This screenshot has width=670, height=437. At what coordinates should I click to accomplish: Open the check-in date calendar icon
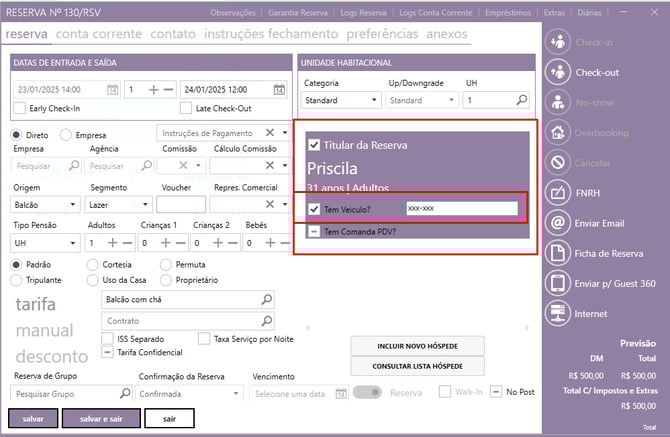(112, 89)
